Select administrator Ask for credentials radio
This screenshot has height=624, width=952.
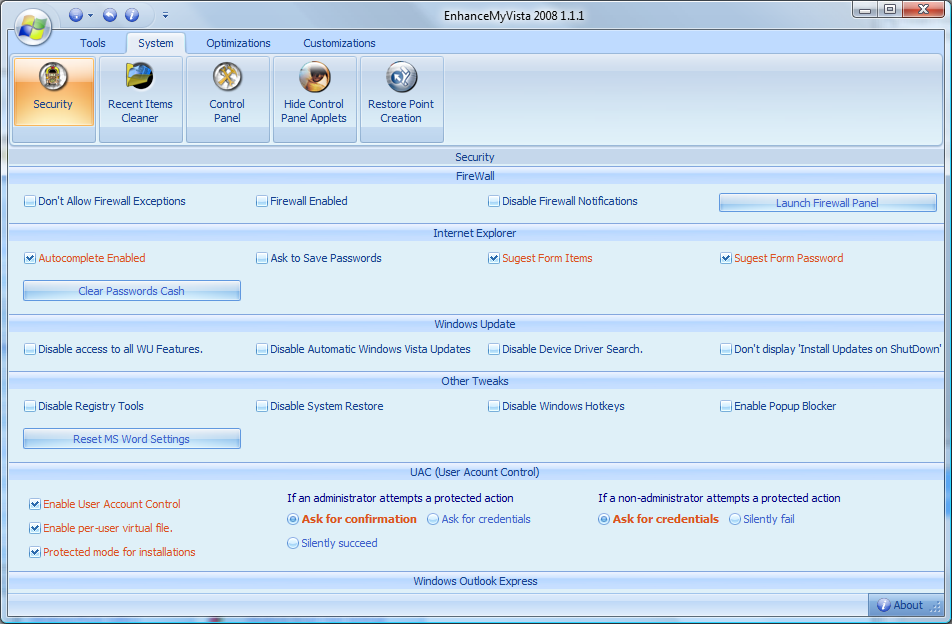[x=433, y=519]
